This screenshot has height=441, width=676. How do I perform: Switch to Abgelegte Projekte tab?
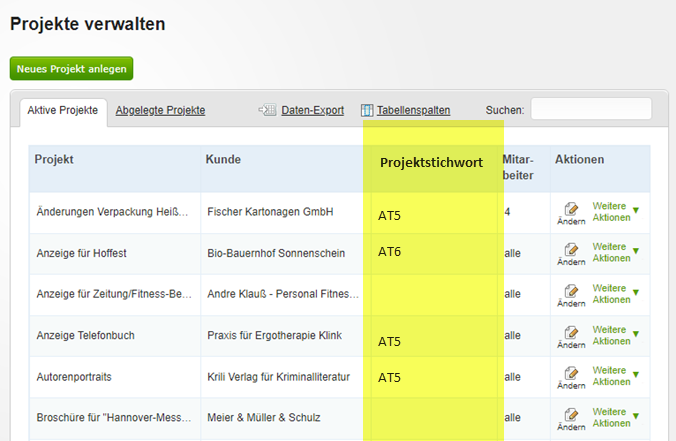click(x=160, y=110)
